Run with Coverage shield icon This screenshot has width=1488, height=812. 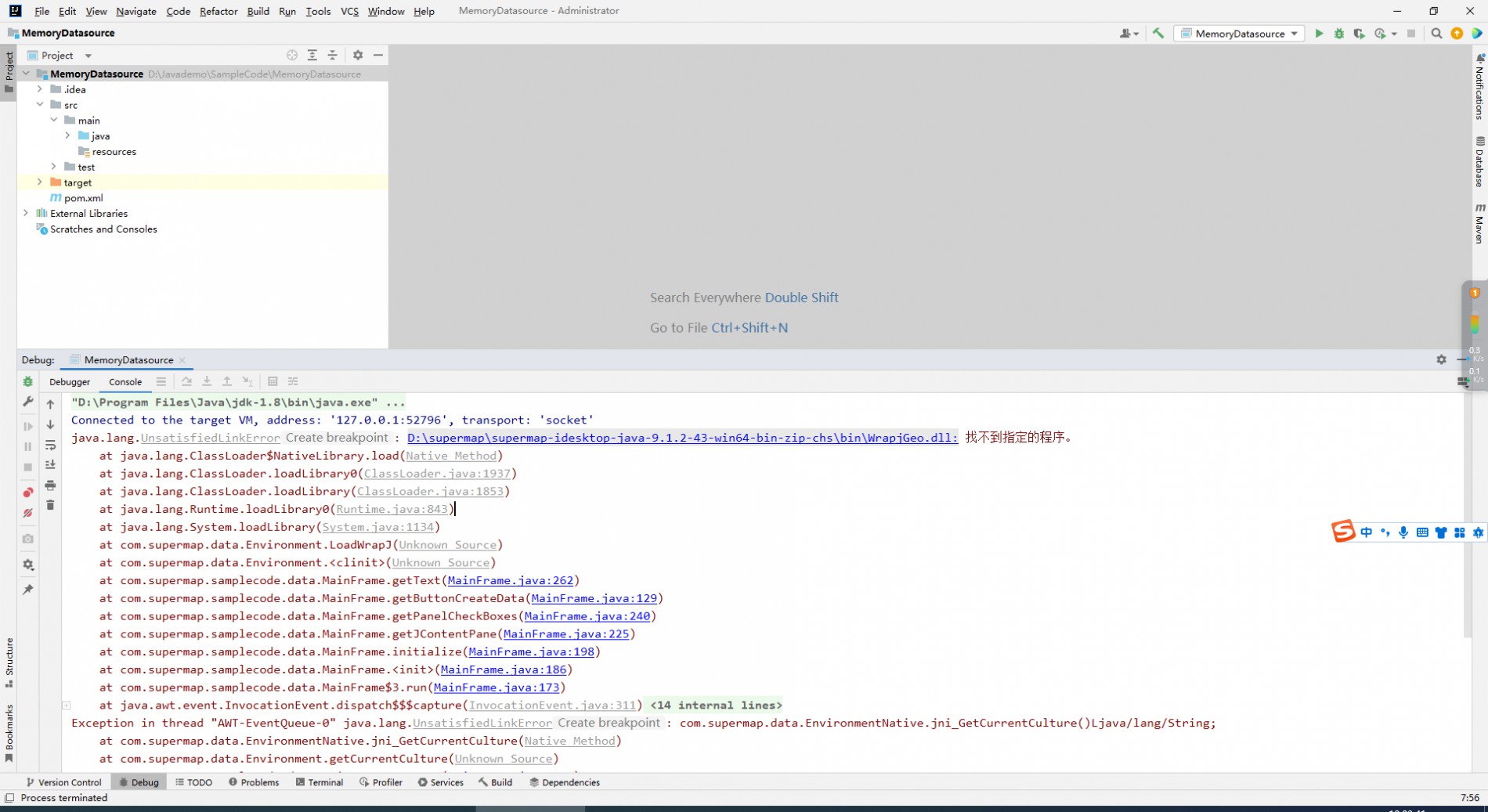1359,34
